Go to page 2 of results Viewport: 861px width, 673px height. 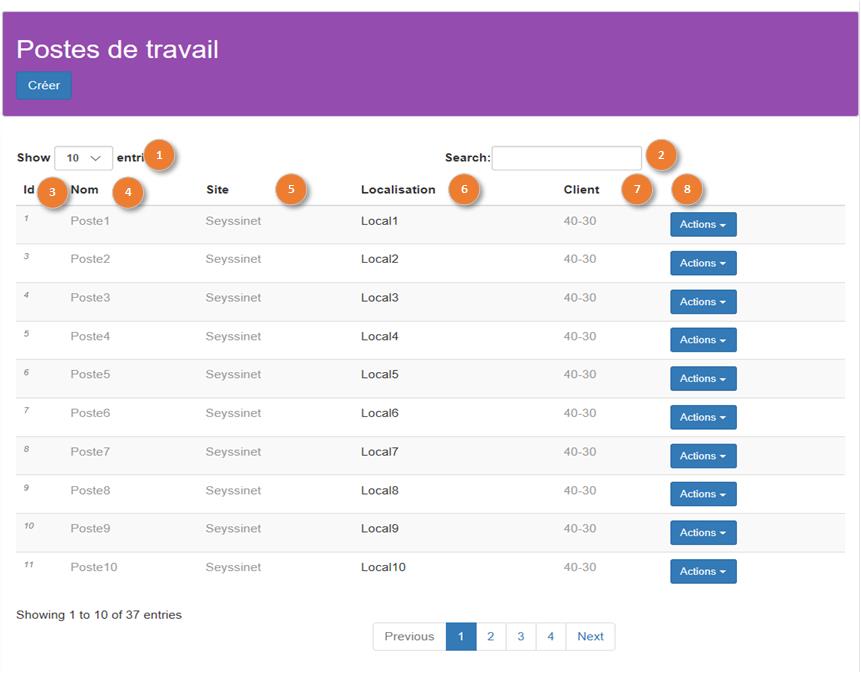(x=490, y=636)
